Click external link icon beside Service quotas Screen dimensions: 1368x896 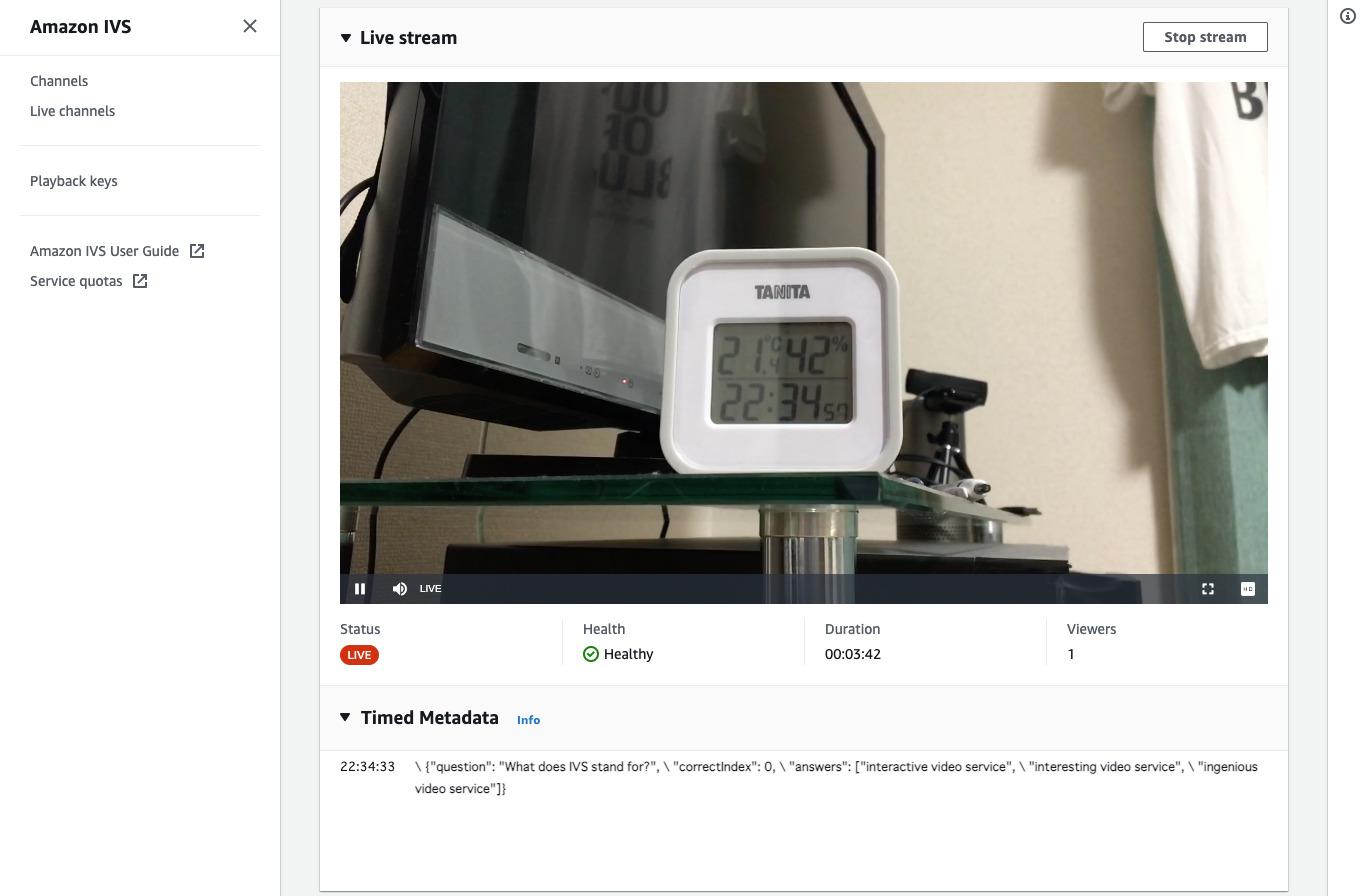tap(140, 281)
